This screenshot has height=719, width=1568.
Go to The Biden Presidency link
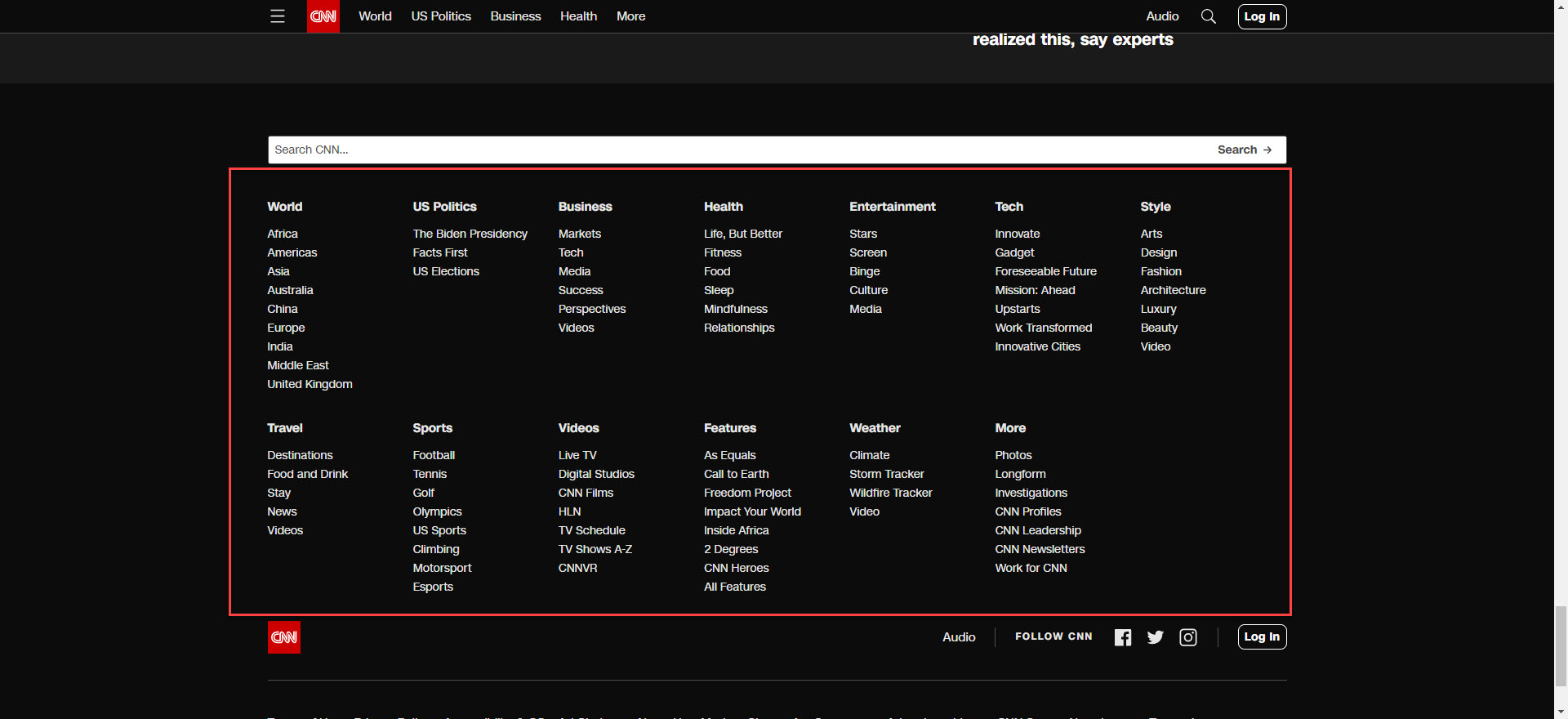(x=470, y=234)
